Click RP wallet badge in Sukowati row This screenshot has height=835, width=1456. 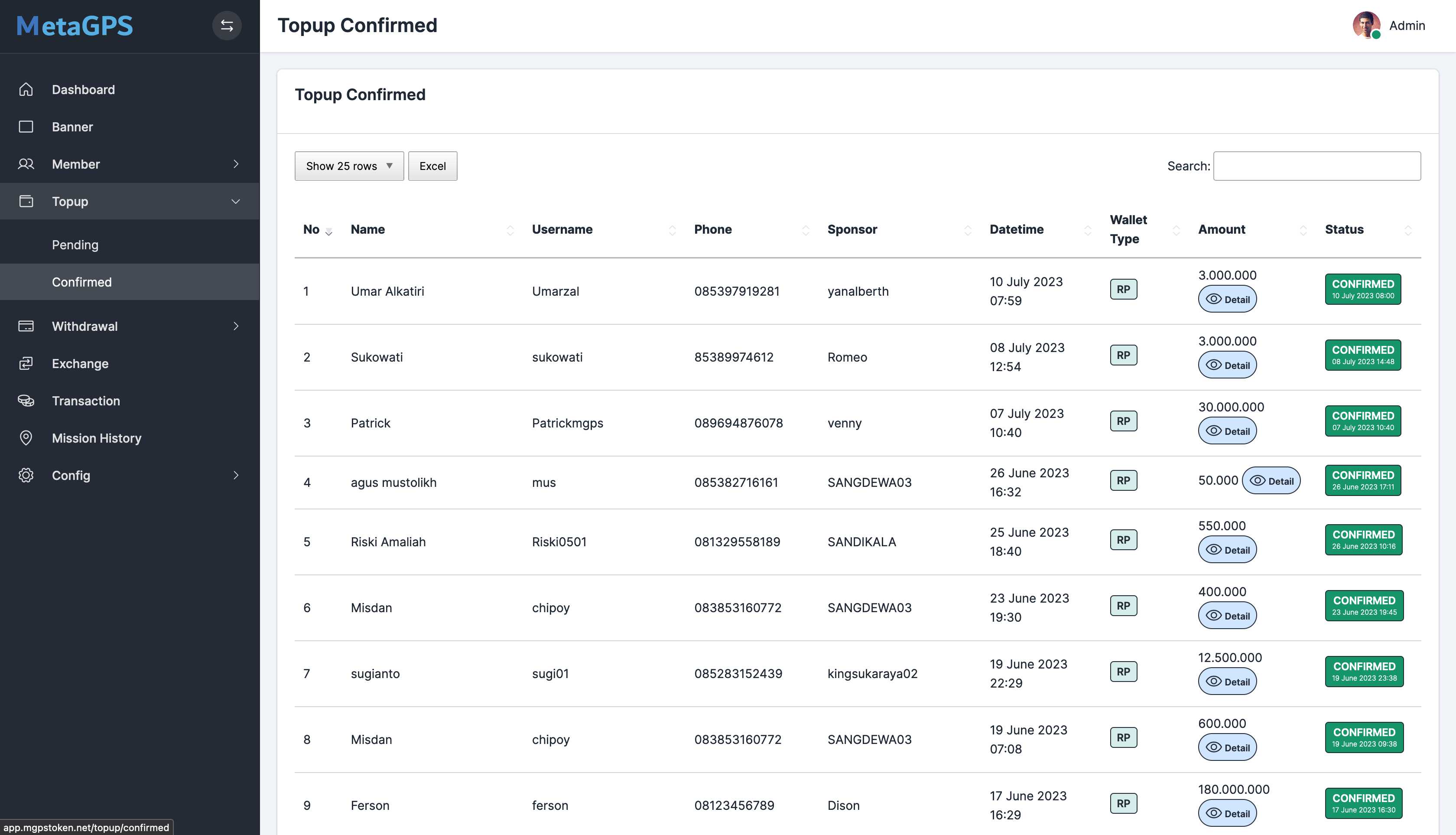(1124, 355)
